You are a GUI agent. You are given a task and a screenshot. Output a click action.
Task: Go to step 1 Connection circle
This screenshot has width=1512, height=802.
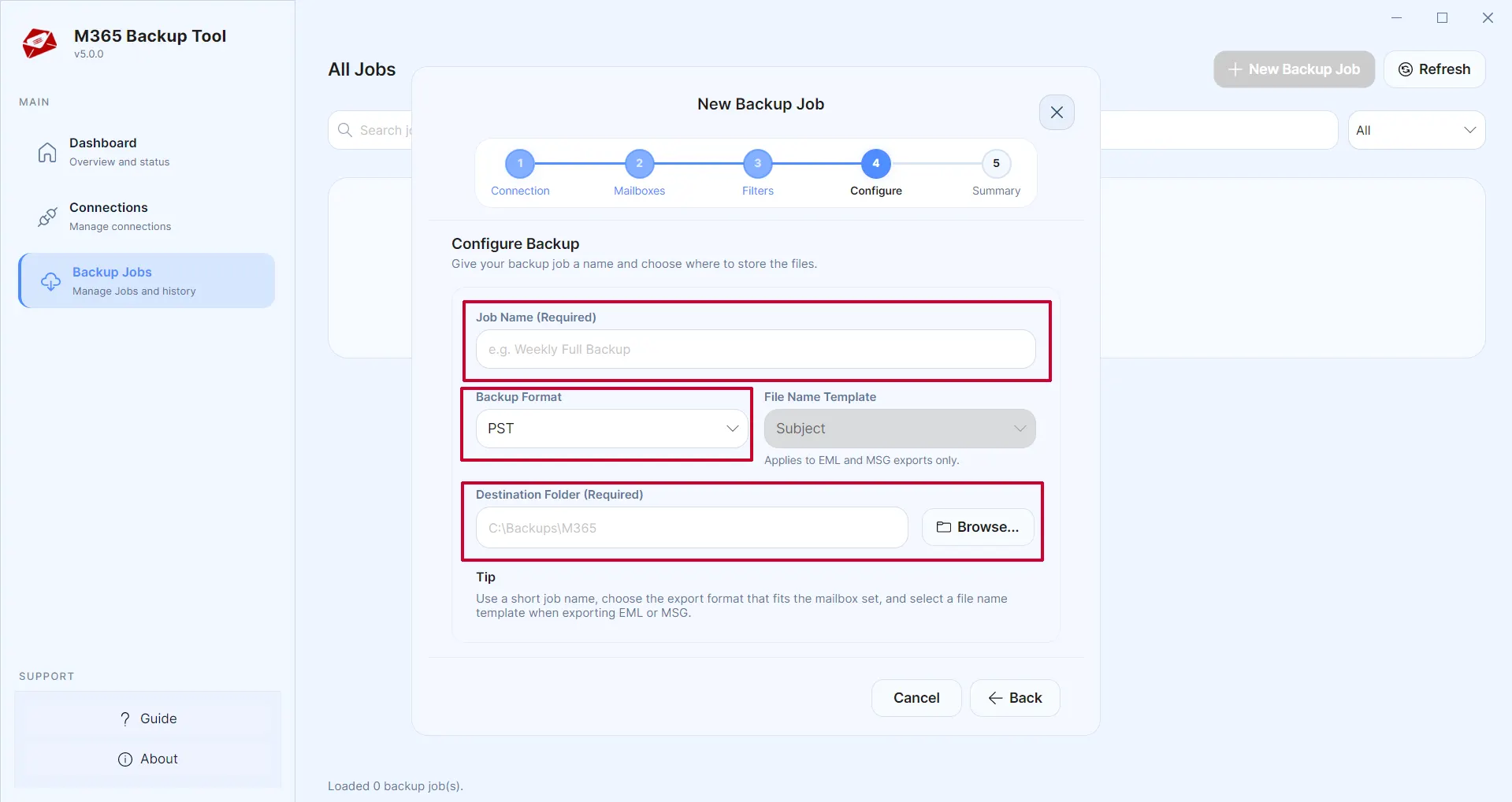(520, 163)
